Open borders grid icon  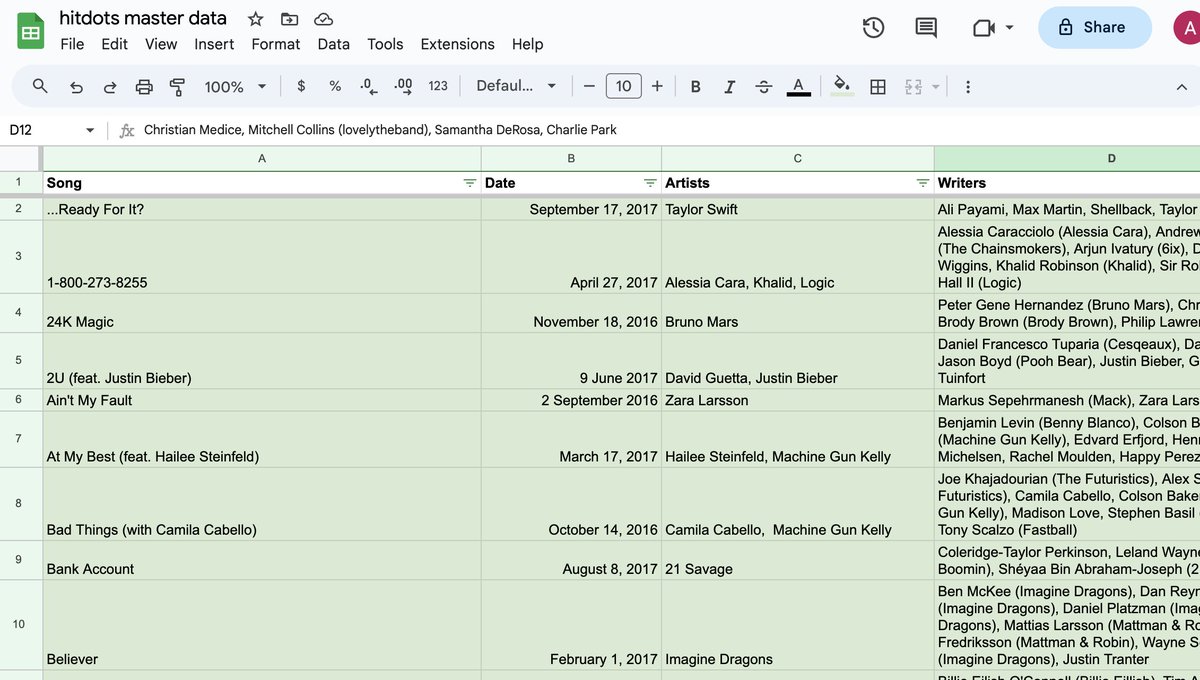click(878, 87)
